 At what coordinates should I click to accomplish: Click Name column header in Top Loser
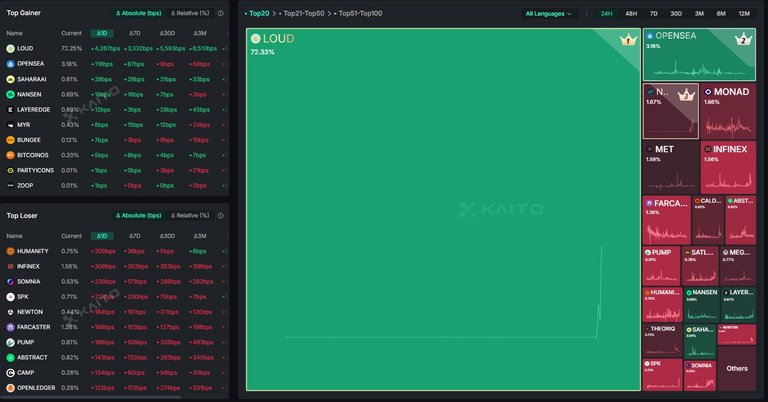coord(14,236)
